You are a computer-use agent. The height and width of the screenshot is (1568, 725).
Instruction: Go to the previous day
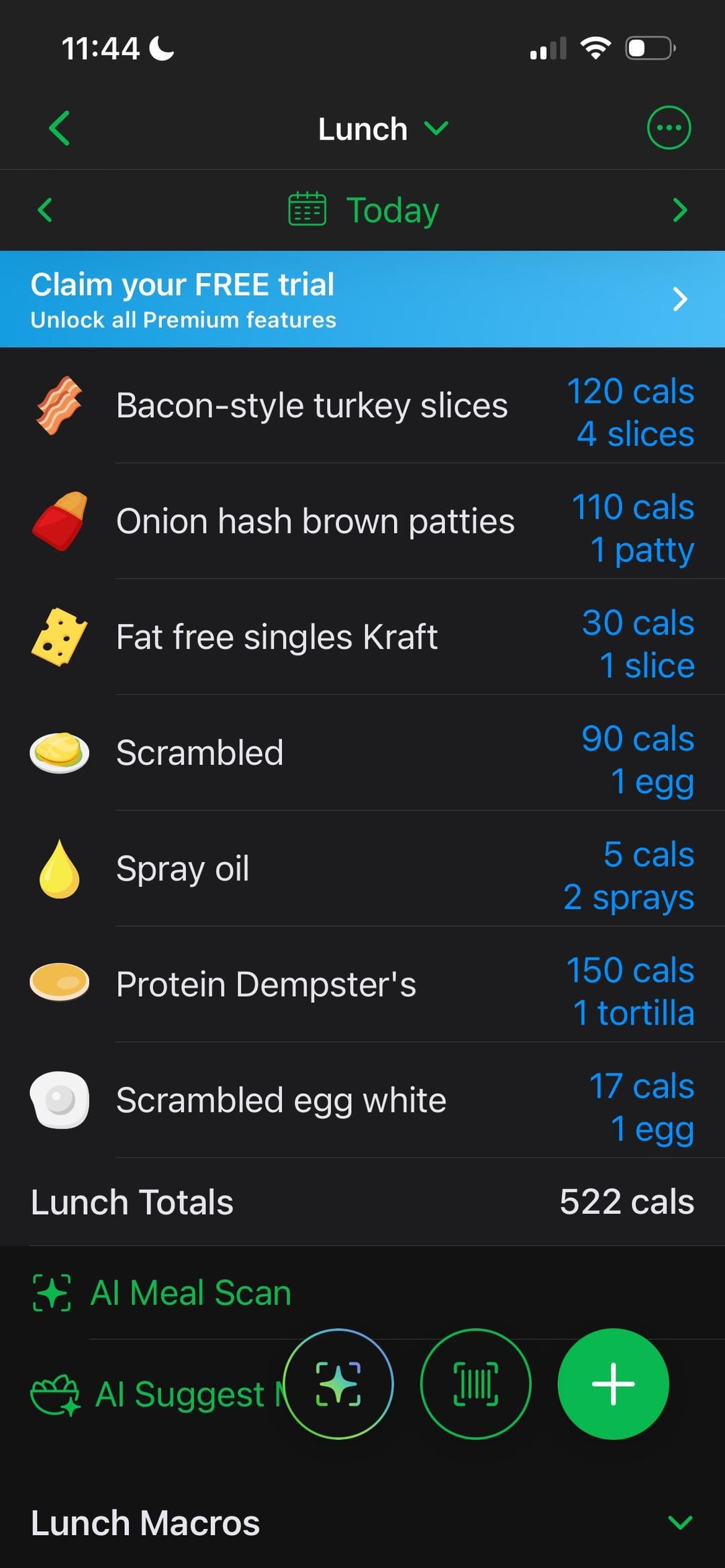coord(45,210)
